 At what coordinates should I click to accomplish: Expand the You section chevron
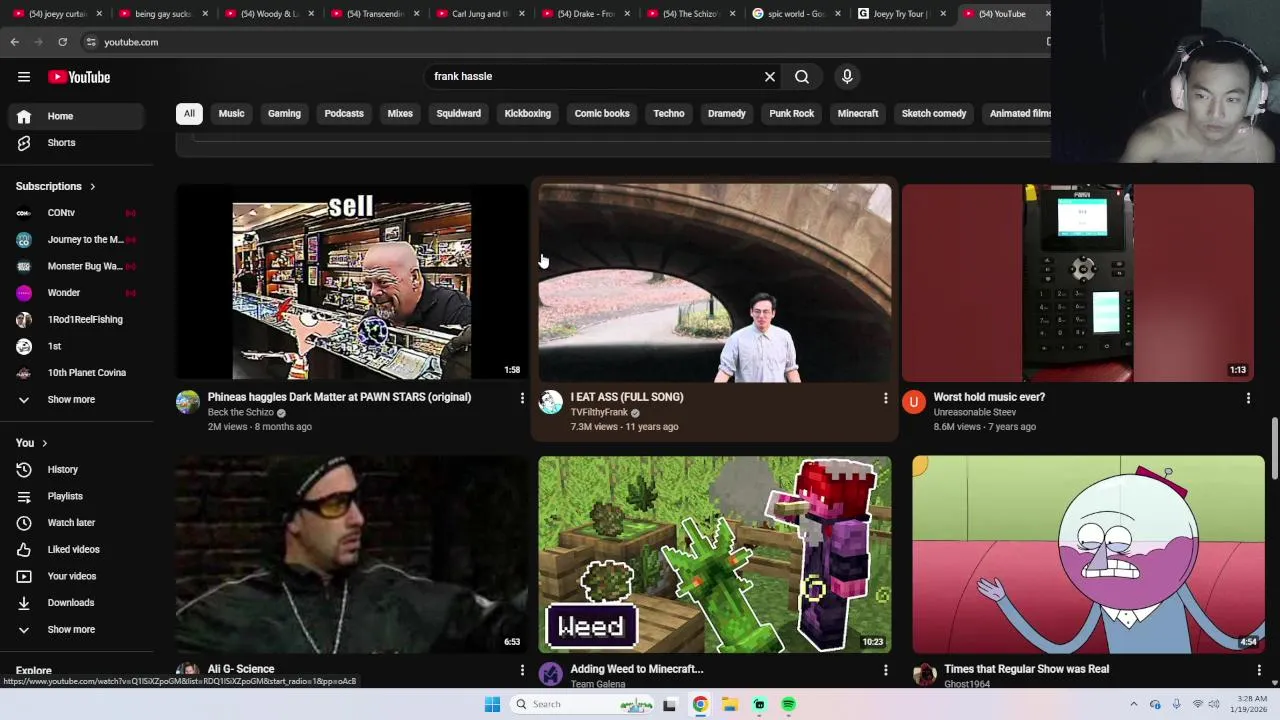click(44, 443)
